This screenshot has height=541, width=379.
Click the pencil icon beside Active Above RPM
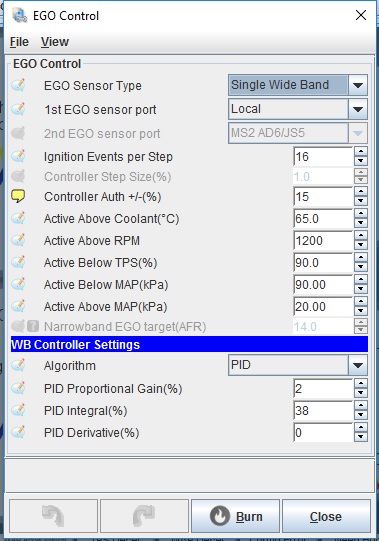pos(18,240)
